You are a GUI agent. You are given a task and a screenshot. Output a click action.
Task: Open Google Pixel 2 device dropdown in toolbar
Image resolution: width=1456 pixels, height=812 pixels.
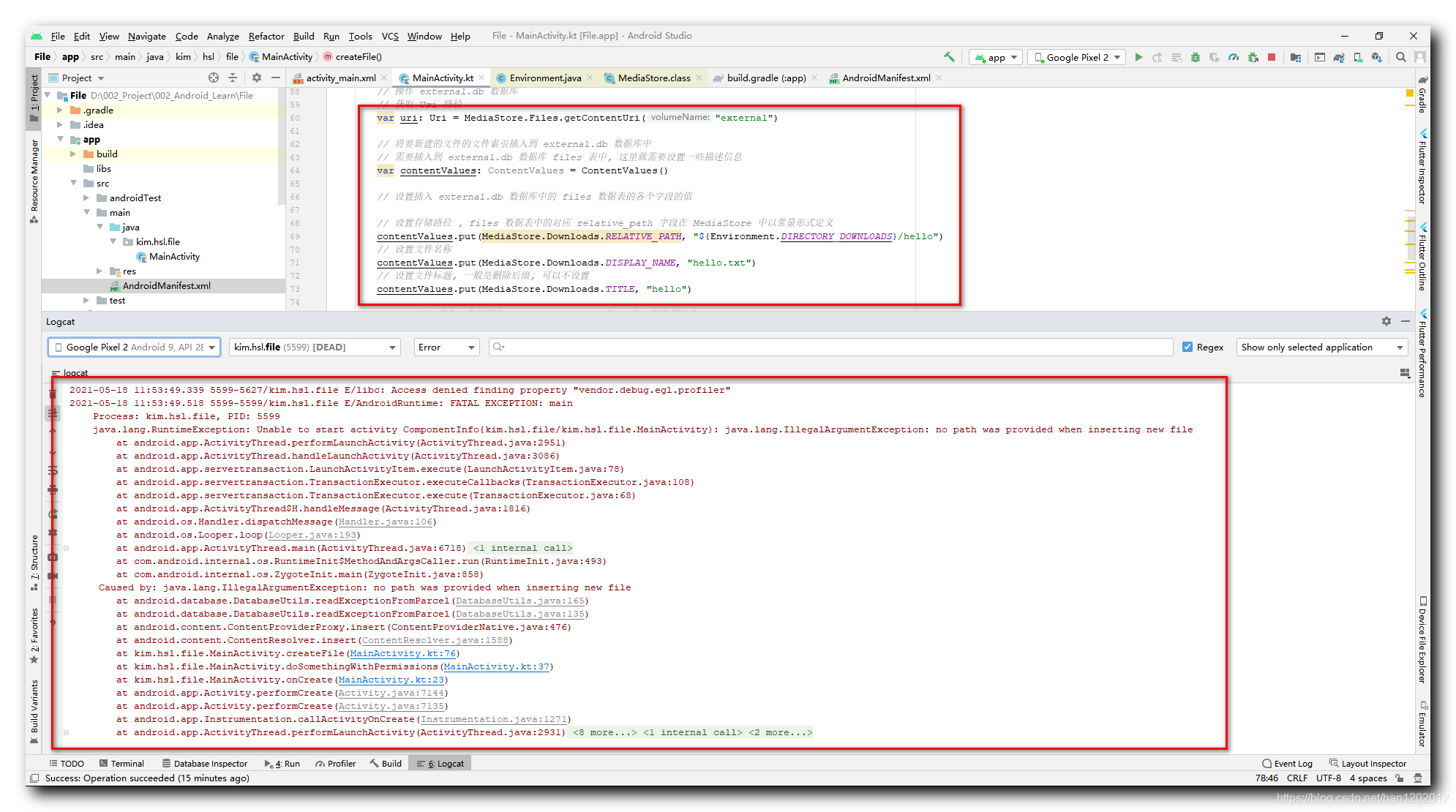[x=1076, y=57]
